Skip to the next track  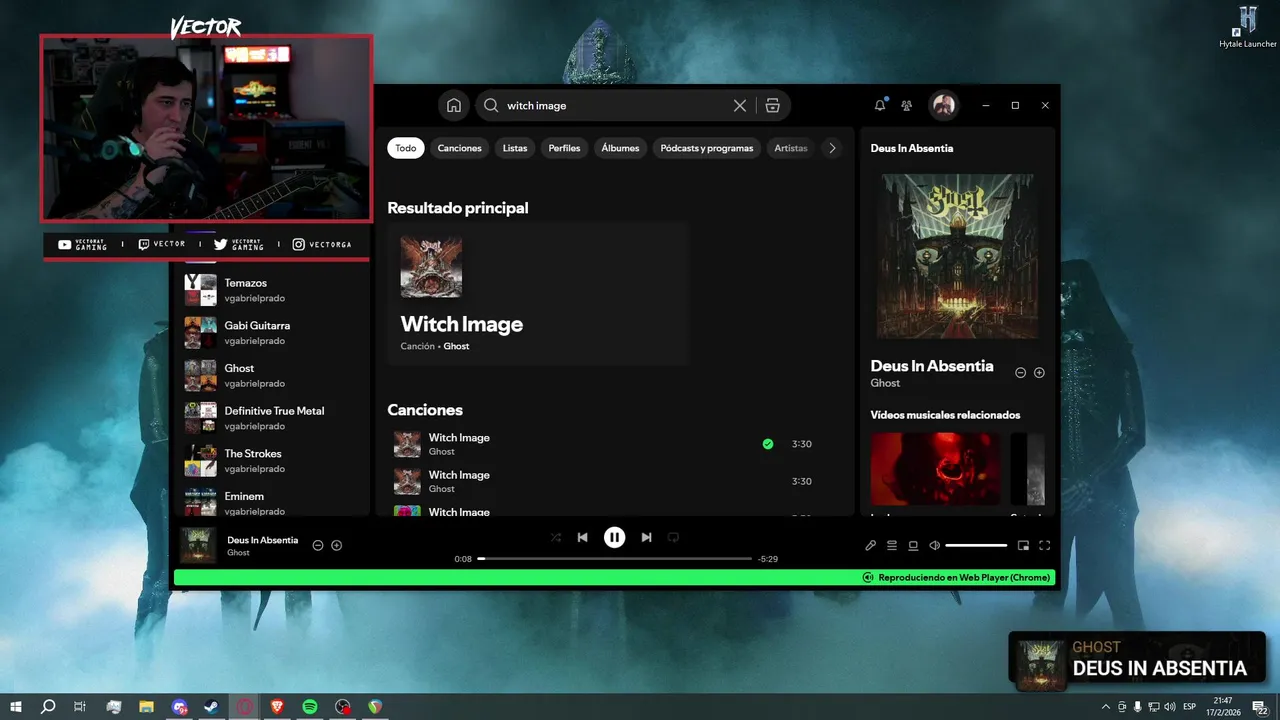point(647,537)
